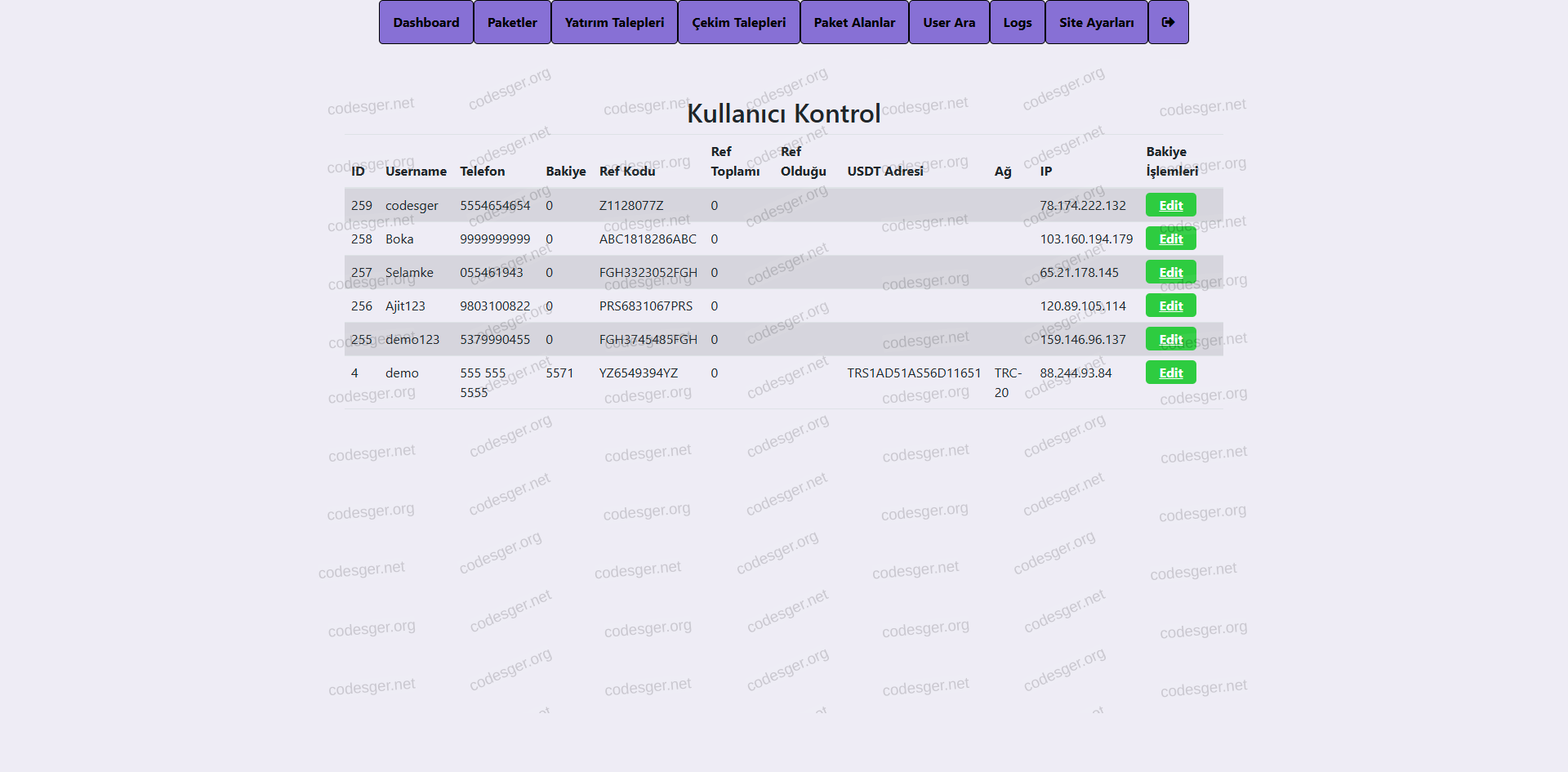Open the Paket Alanlar page
Screen dimensions: 1568x772
click(x=854, y=22)
